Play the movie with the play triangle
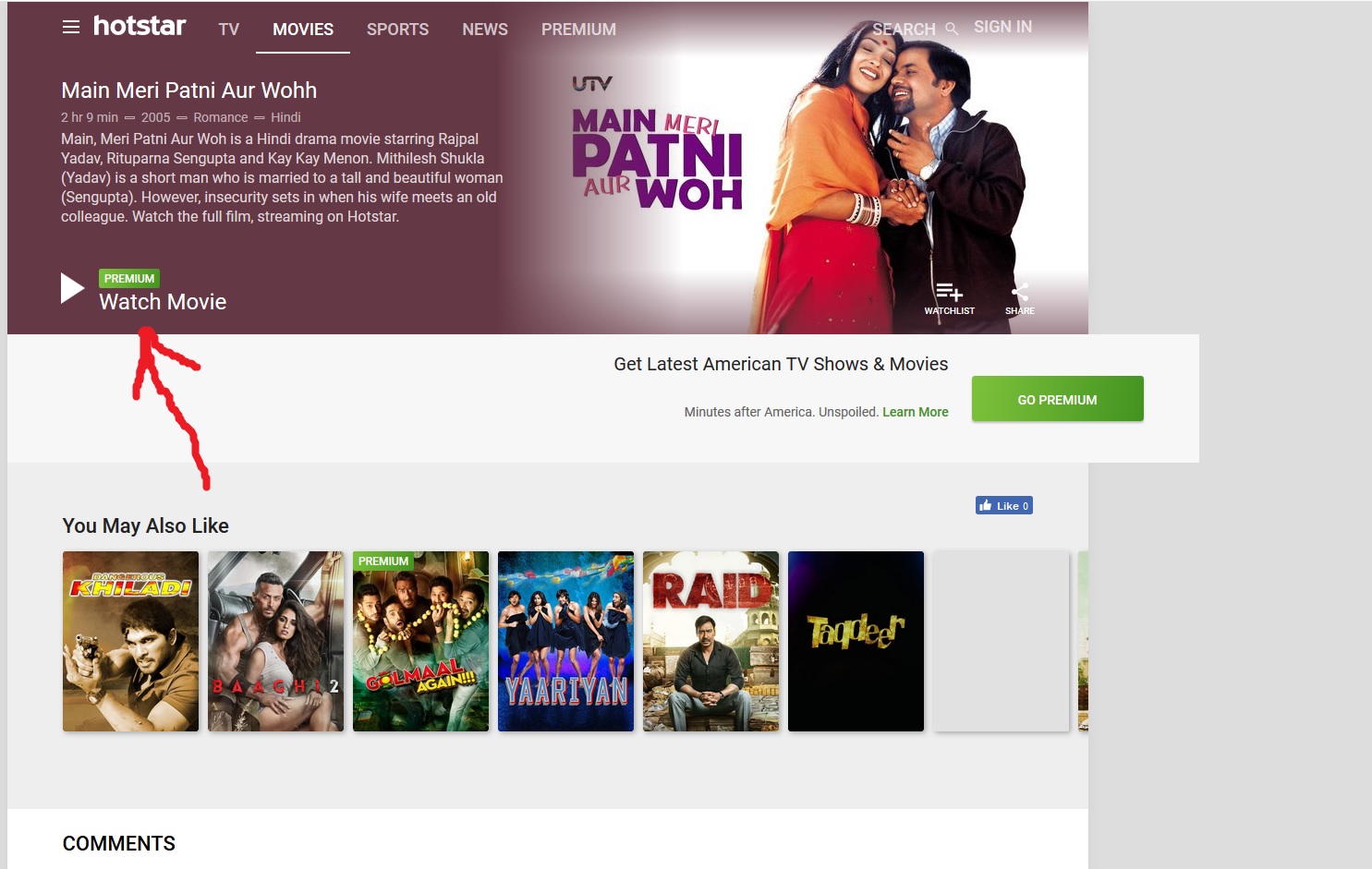The height and width of the screenshot is (869, 1372). pyautogui.click(x=72, y=288)
